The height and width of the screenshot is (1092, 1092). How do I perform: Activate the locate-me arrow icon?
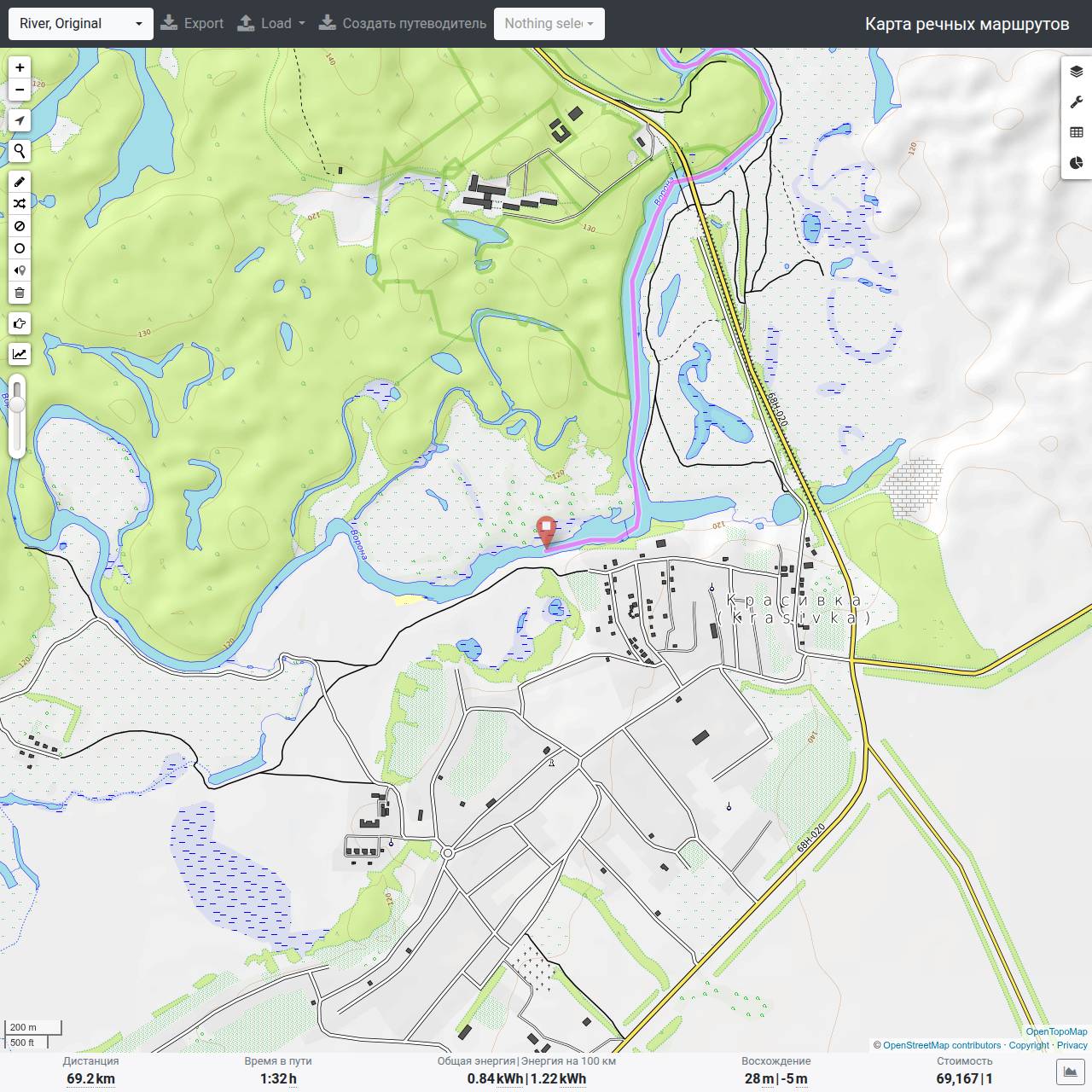[20, 120]
